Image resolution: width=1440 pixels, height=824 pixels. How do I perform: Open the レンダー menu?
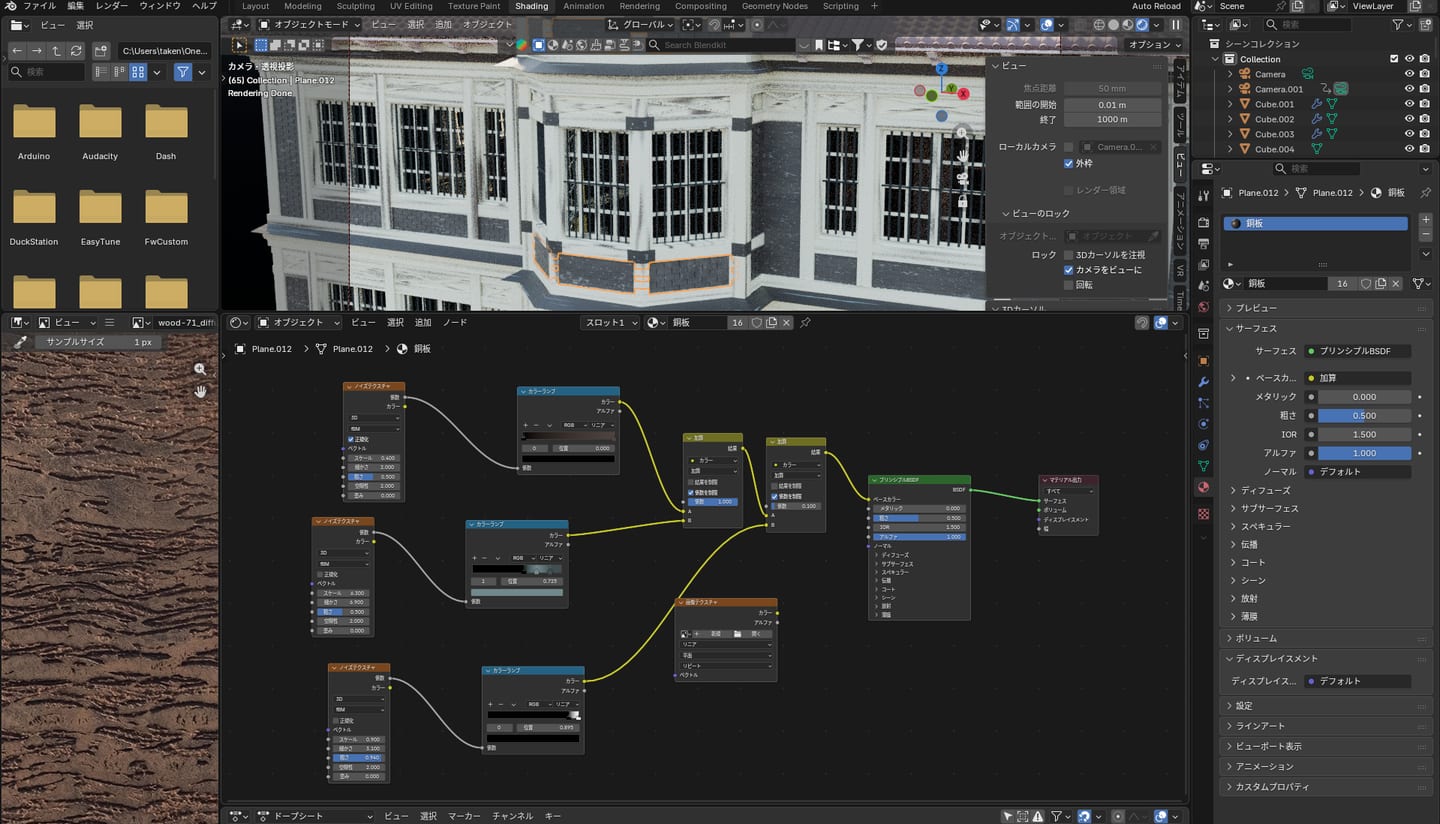coord(112,6)
